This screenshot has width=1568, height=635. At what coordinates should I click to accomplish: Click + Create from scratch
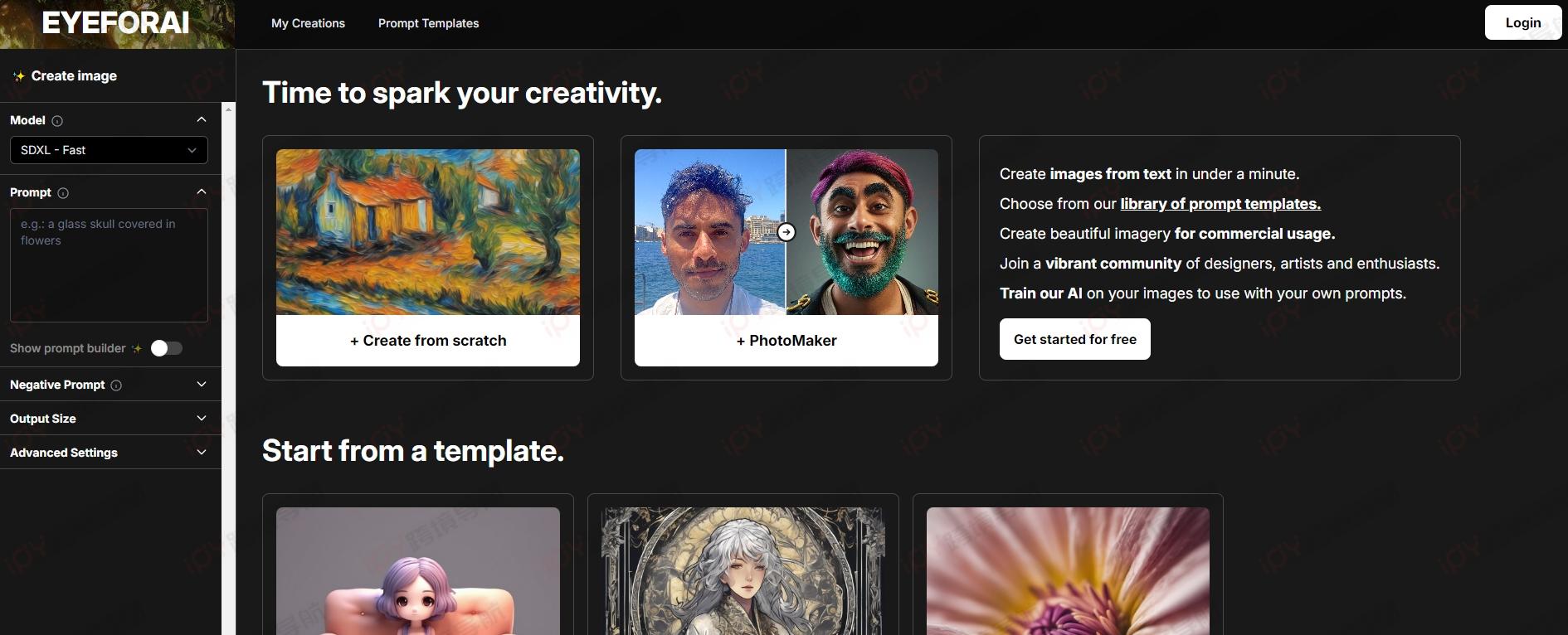pos(428,341)
